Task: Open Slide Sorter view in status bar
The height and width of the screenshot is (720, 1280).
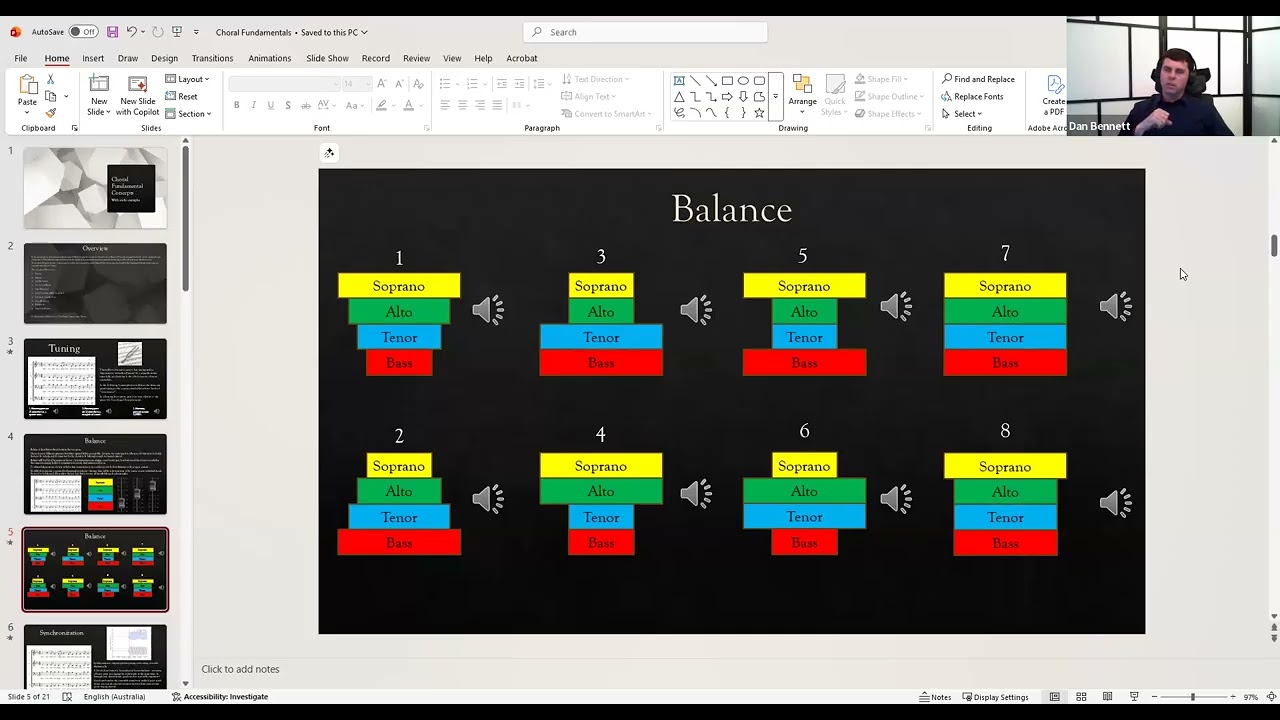Action: click(1081, 697)
